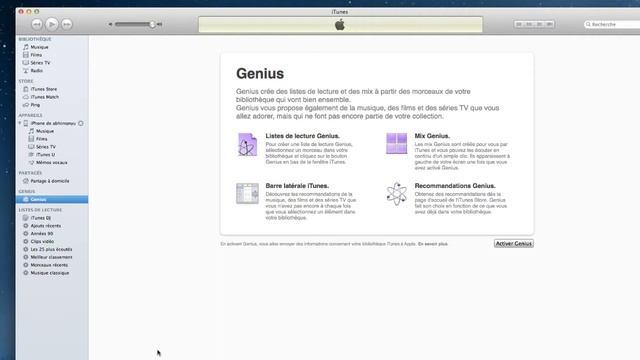Screen dimensions: 640x360
Task: Click the magnifier icon in search field
Action: 588,24
